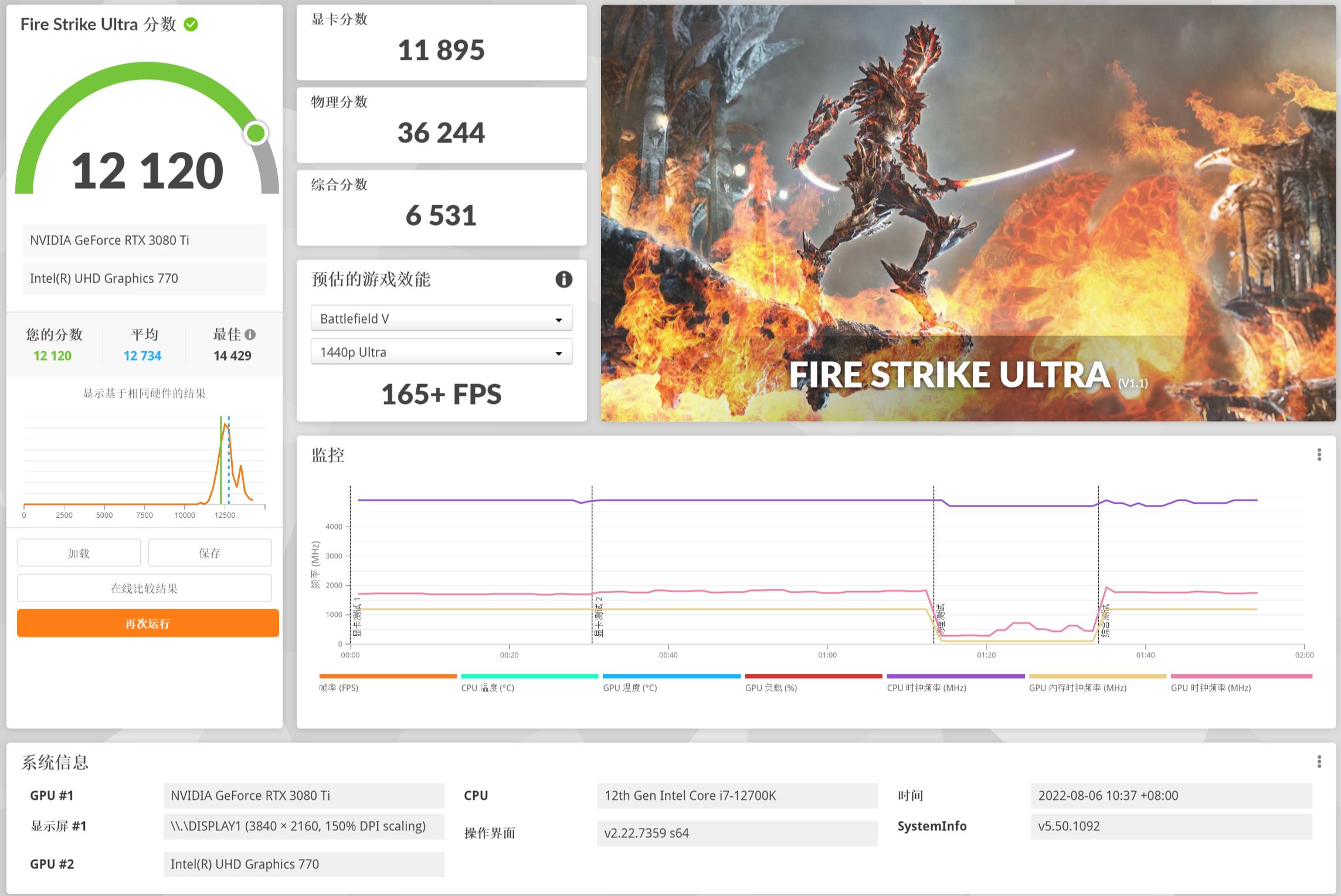This screenshot has height=896, width=1341.
Task: Open the 1440p Ultra resolution dropdown
Action: [x=441, y=352]
